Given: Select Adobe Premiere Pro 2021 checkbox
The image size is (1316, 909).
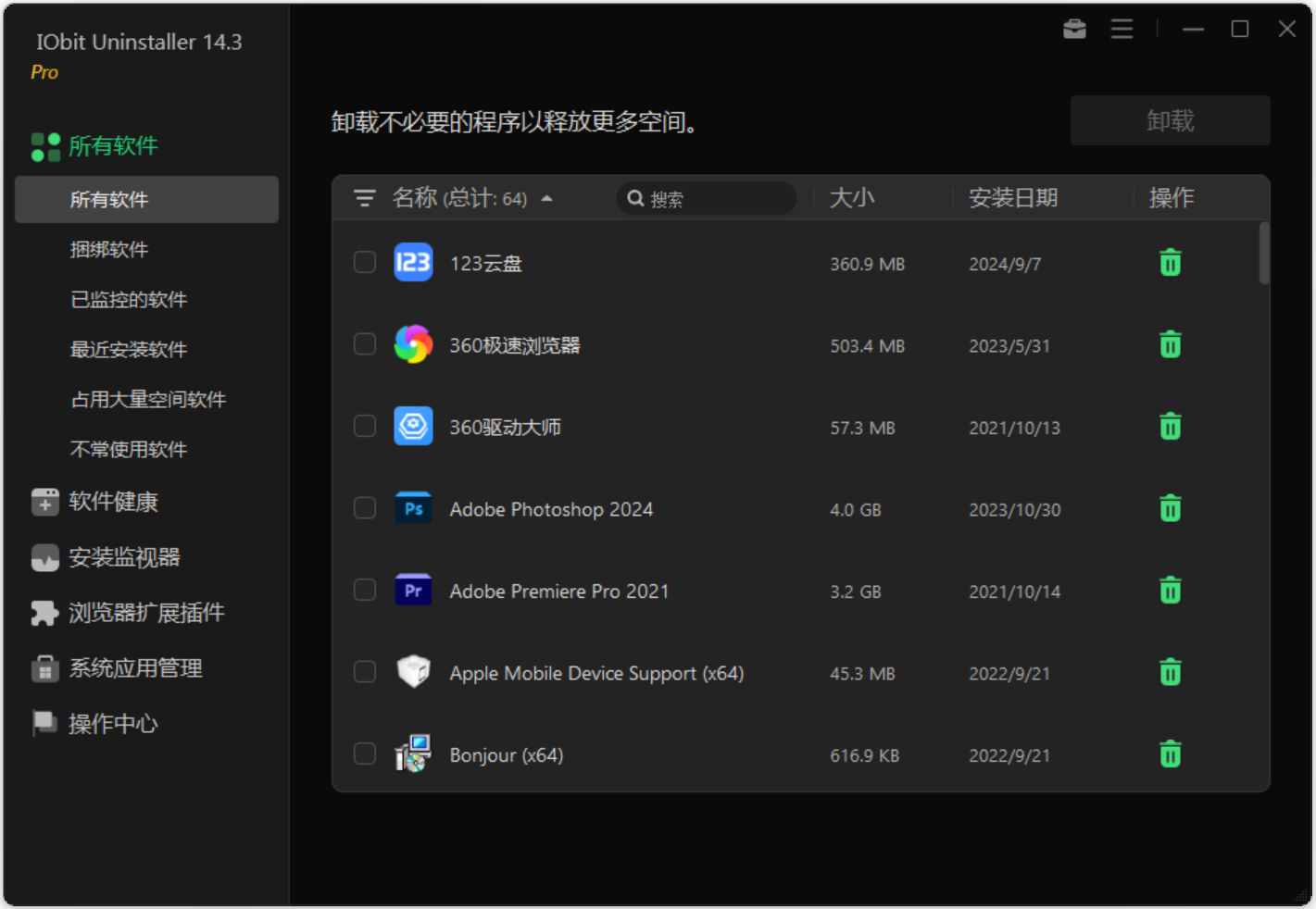Looking at the screenshot, I should tap(365, 591).
